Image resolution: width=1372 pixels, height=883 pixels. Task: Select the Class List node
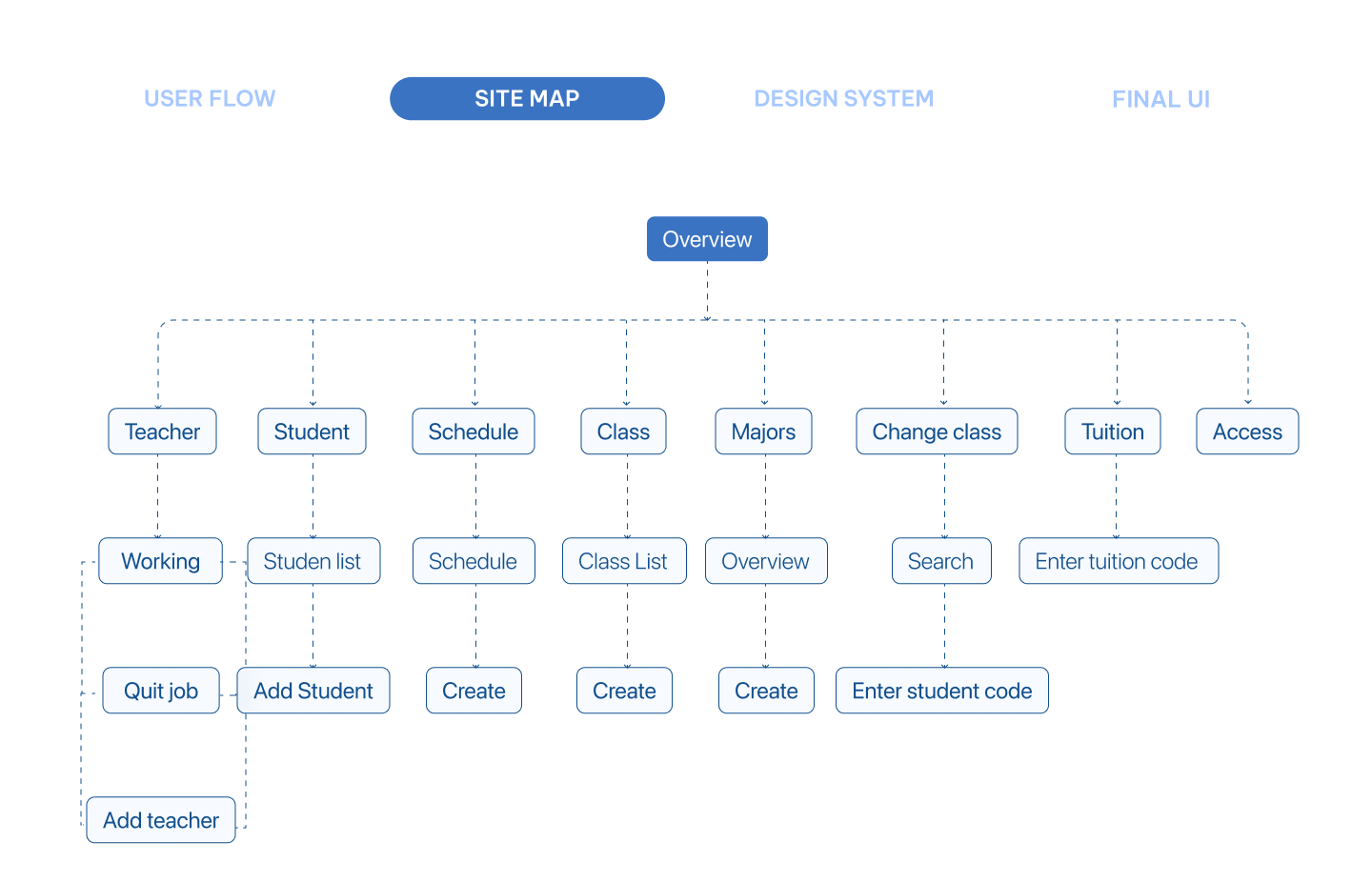(624, 561)
